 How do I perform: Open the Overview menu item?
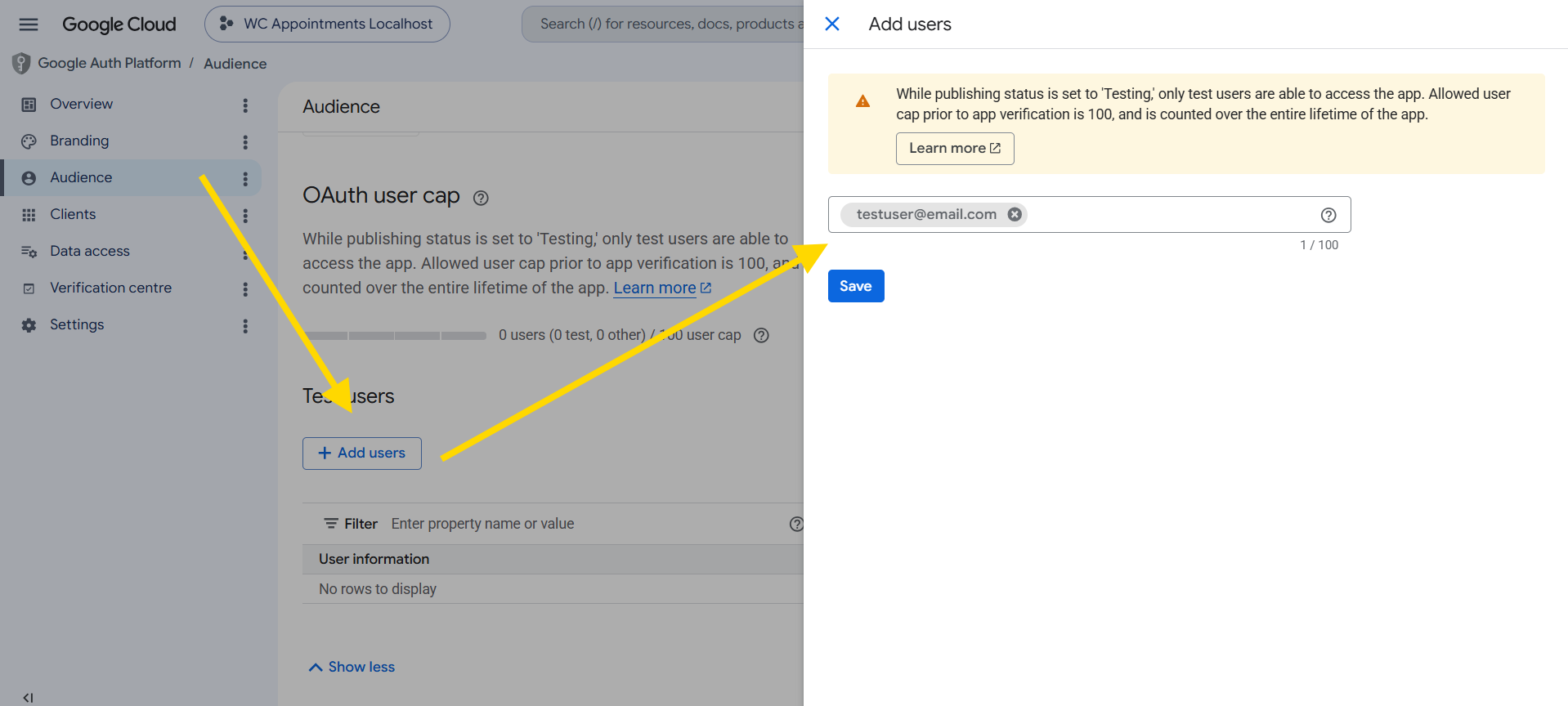pos(81,104)
